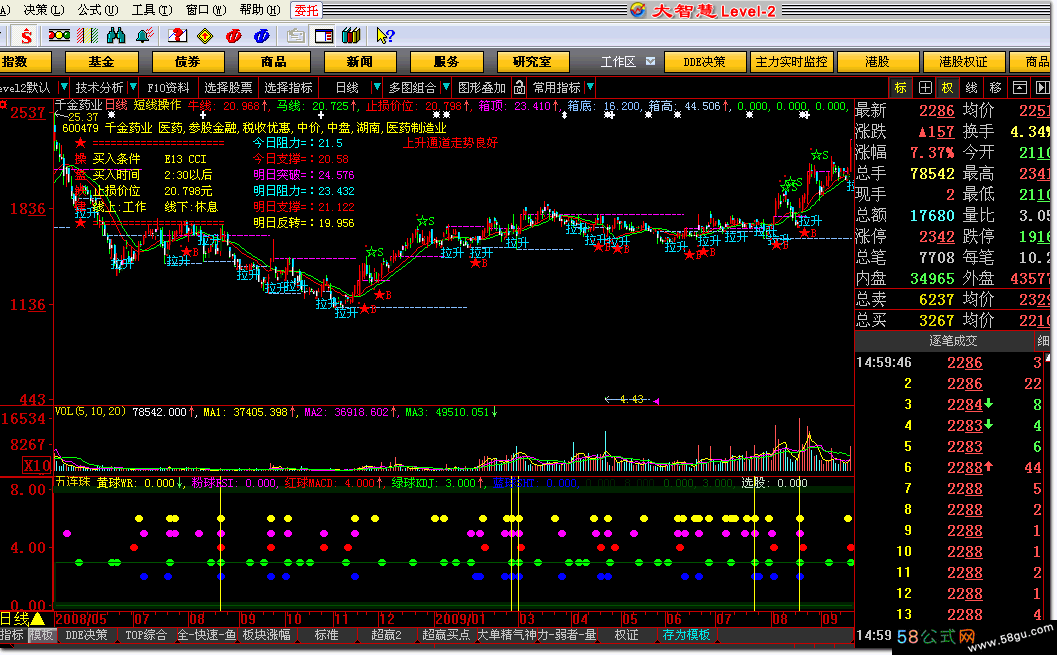Click the skip-to-end panel icon
The height and width of the screenshot is (655, 1057).
coord(1042,88)
